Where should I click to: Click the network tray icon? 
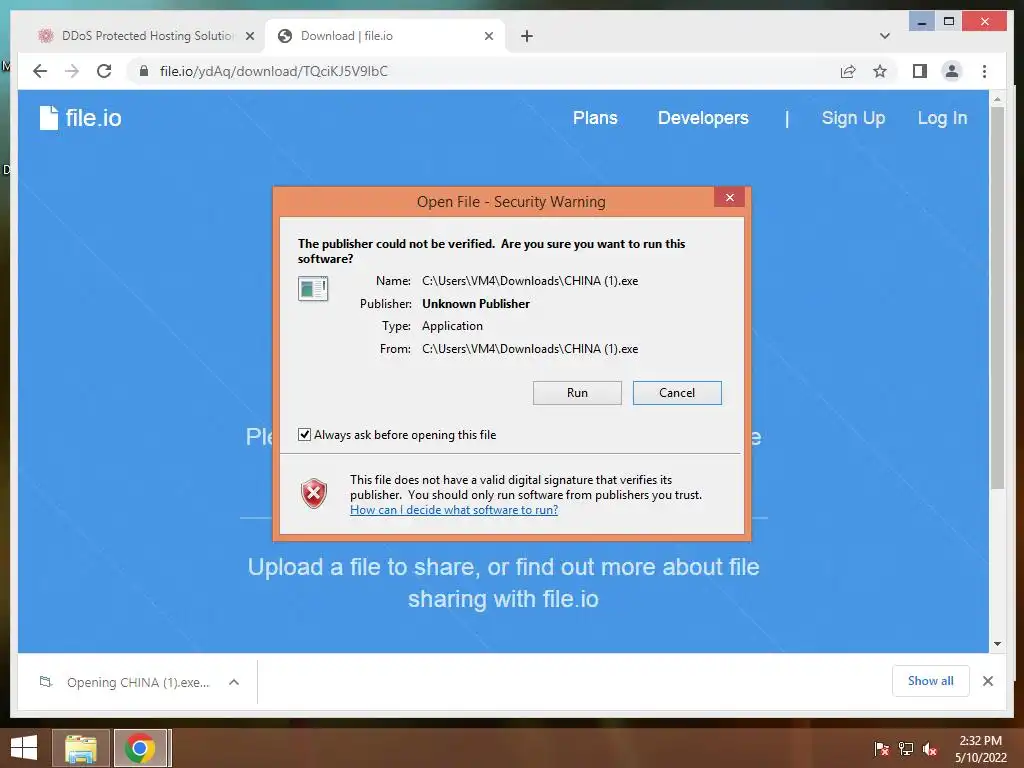[906, 749]
